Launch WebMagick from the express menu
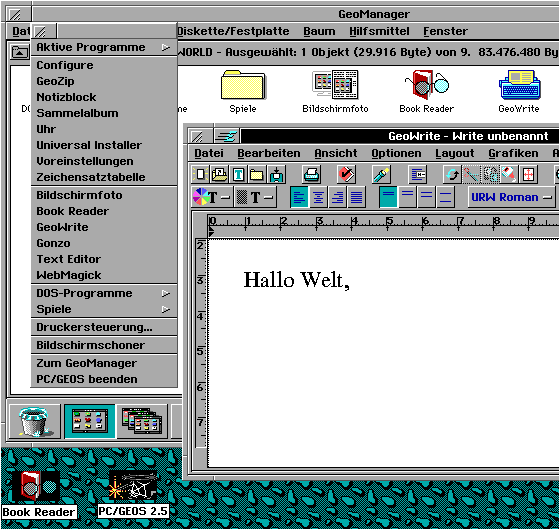Image resolution: width=560 pixels, height=530 pixels. pyautogui.click(x=104, y=275)
